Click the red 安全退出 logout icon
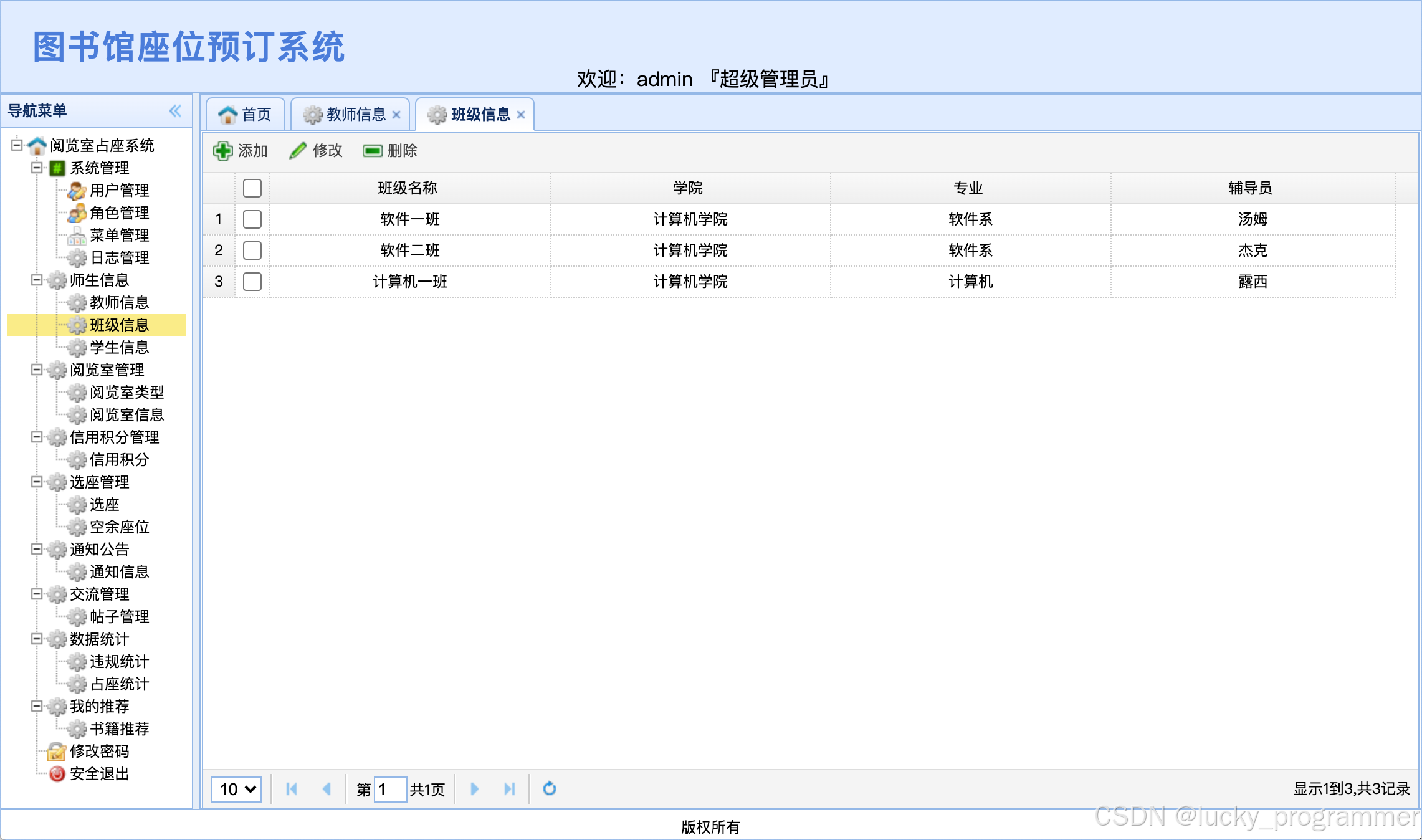 click(x=57, y=774)
